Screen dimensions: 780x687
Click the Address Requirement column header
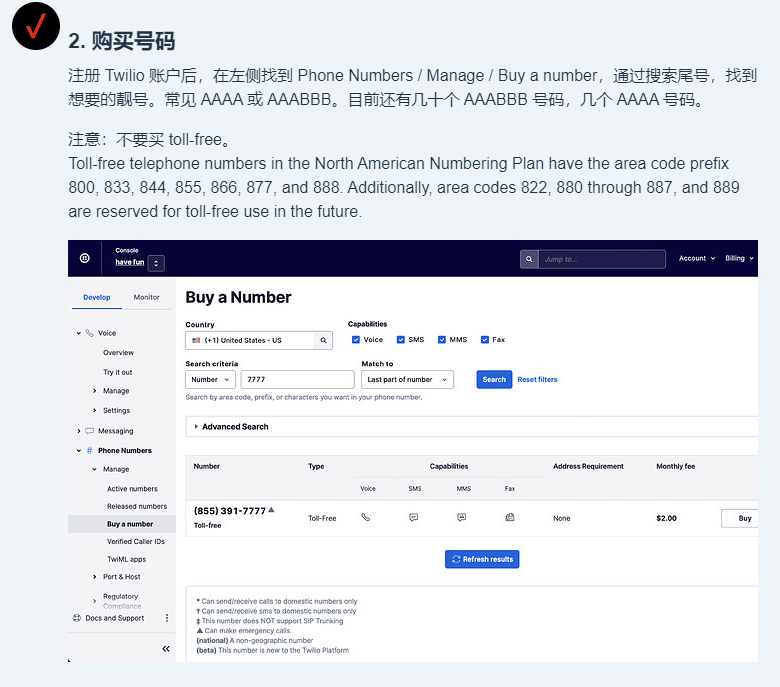[x=588, y=466]
